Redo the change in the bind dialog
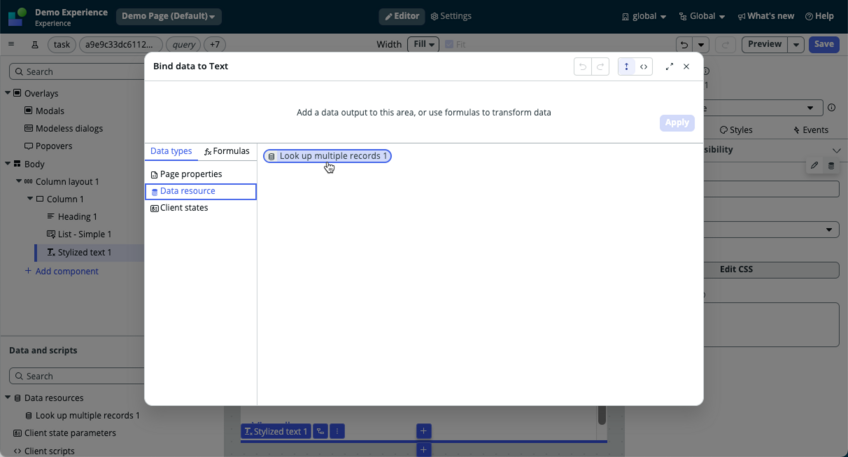Viewport: 848px width, 457px height. (x=600, y=67)
